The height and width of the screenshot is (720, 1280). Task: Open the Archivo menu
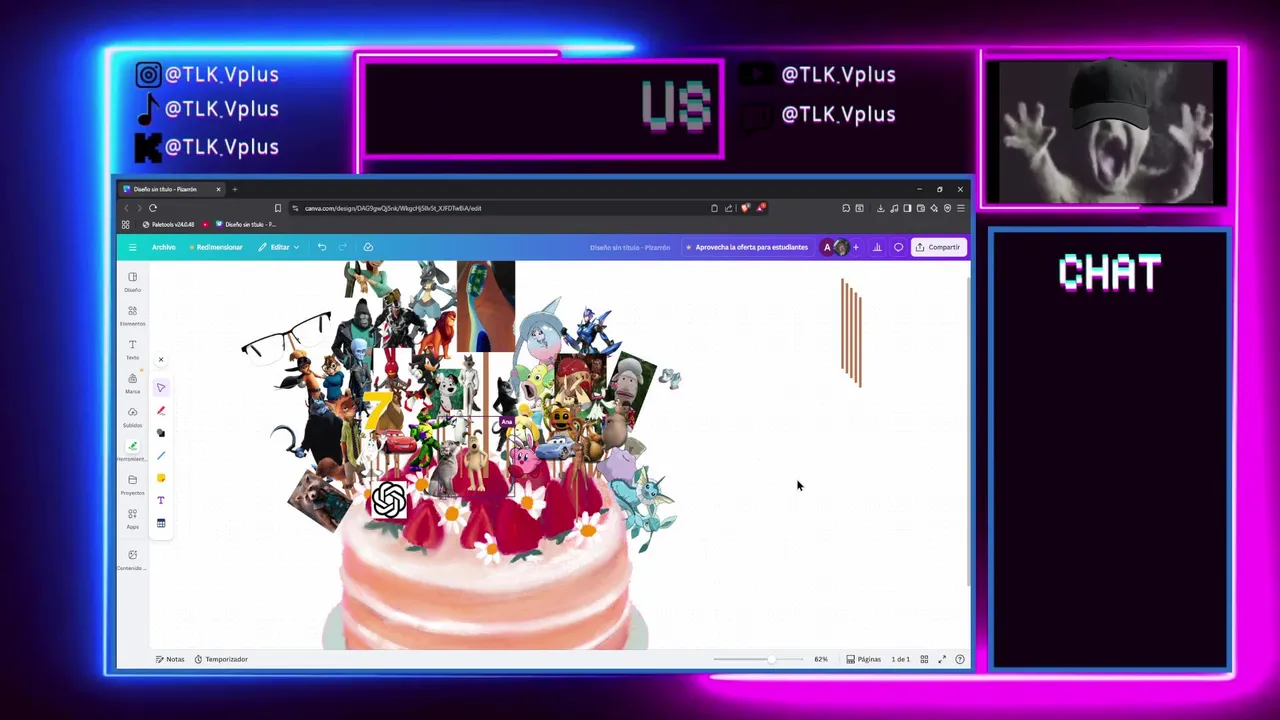pos(163,247)
